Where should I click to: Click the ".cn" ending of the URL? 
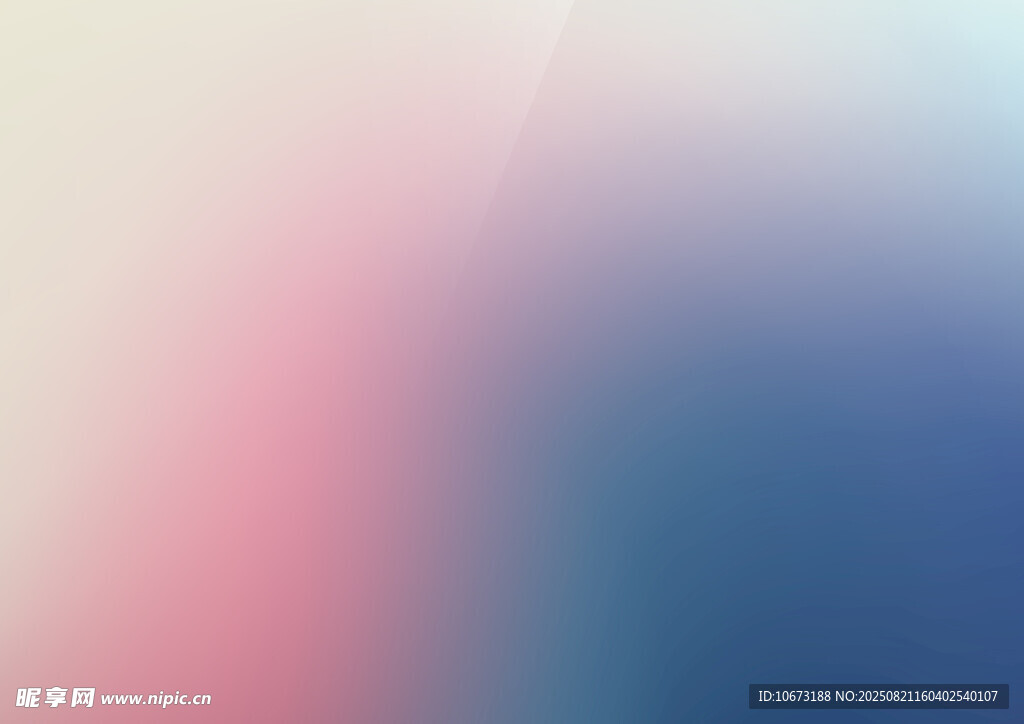coord(200,699)
